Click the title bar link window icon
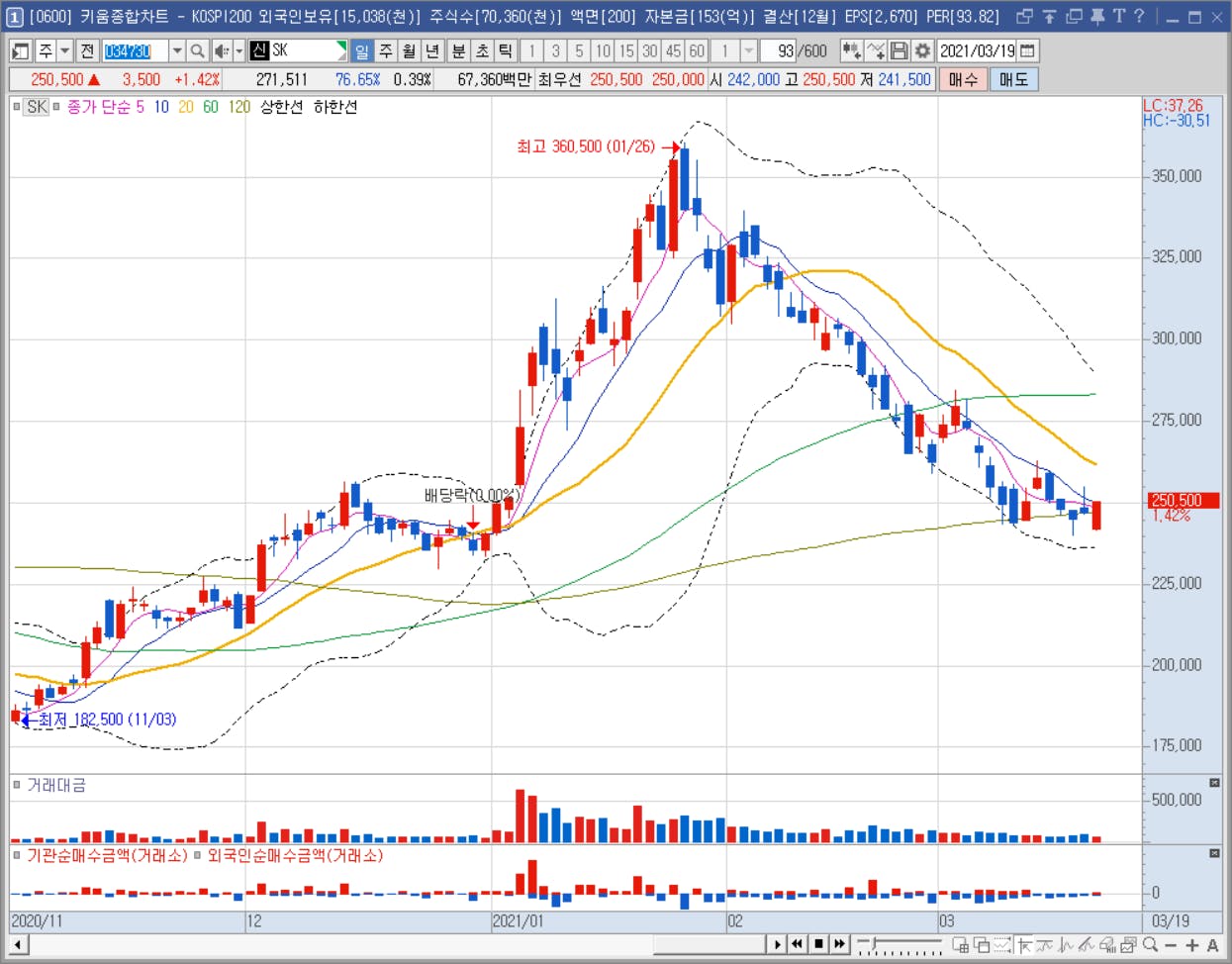Screen dimensions: 1232x964 click(x=1025, y=16)
